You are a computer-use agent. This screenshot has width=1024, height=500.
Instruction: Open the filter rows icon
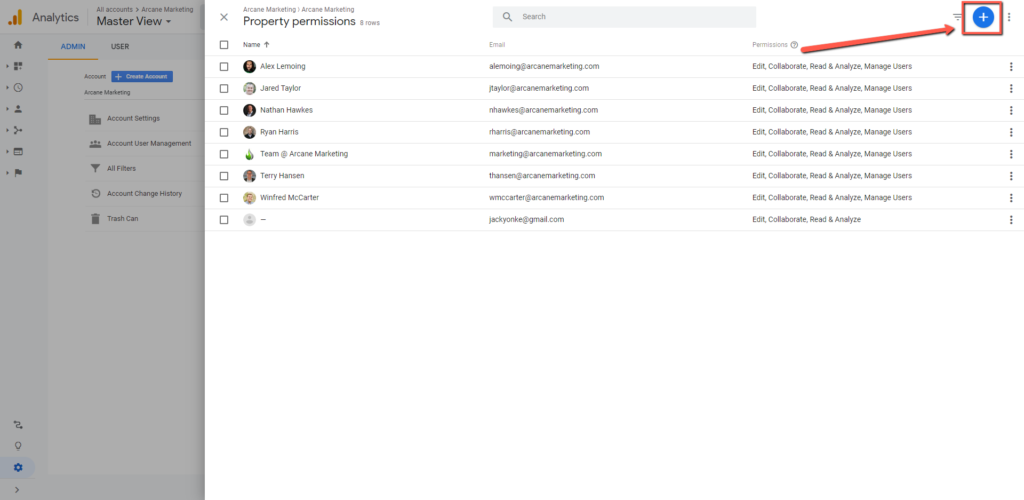pyautogui.click(x=957, y=17)
